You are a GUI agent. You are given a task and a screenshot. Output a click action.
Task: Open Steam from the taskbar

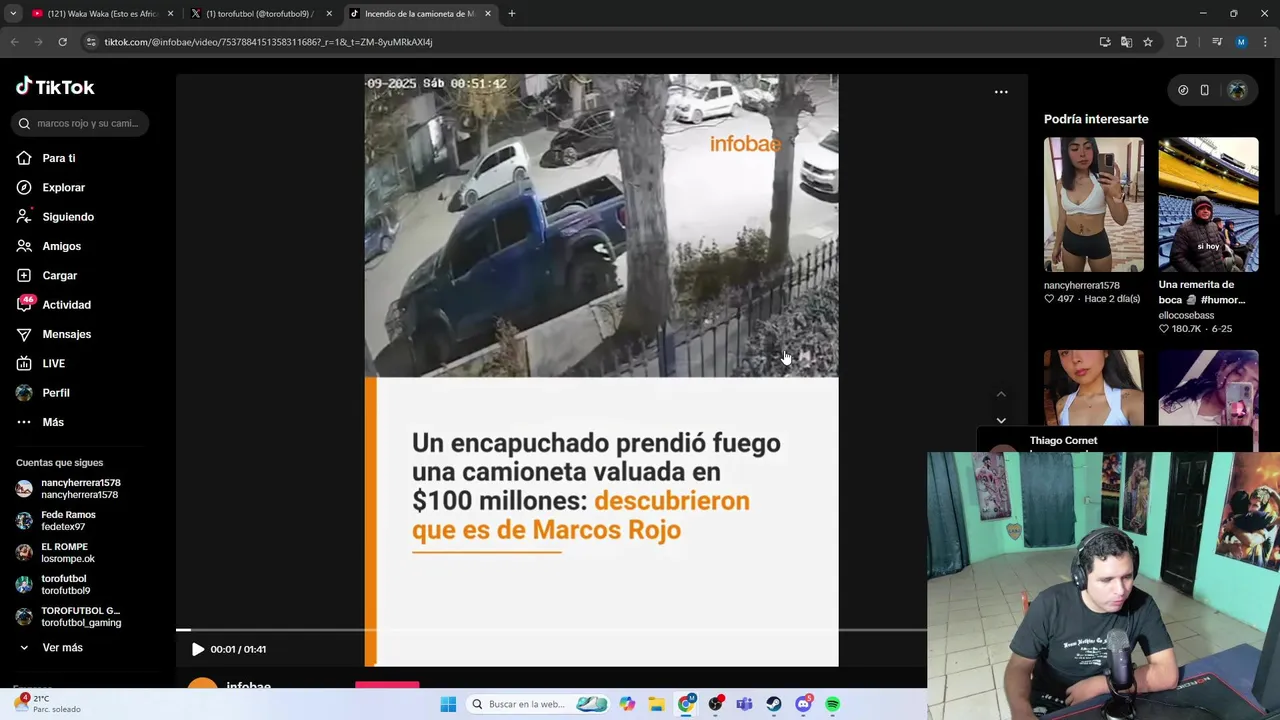point(774,704)
